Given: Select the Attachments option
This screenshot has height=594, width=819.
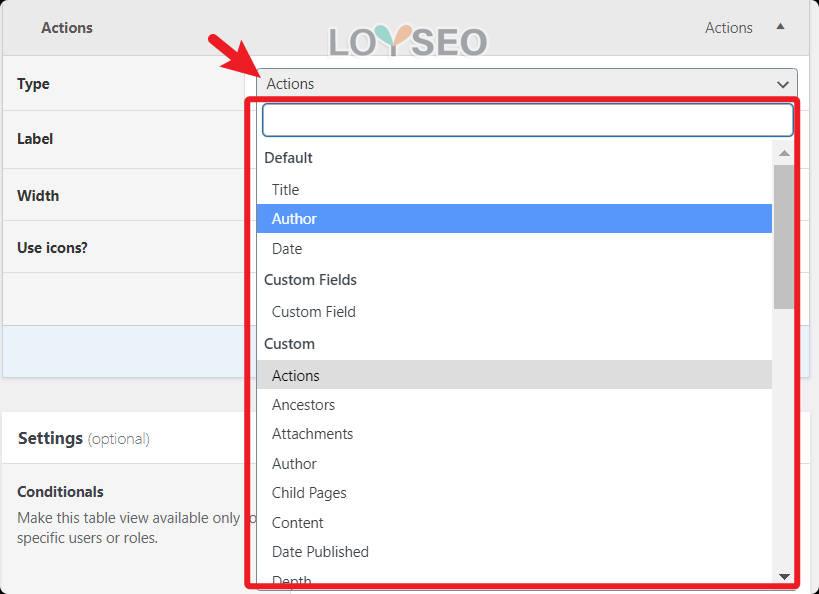Looking at the screenshot, I should tap(514, 434).
